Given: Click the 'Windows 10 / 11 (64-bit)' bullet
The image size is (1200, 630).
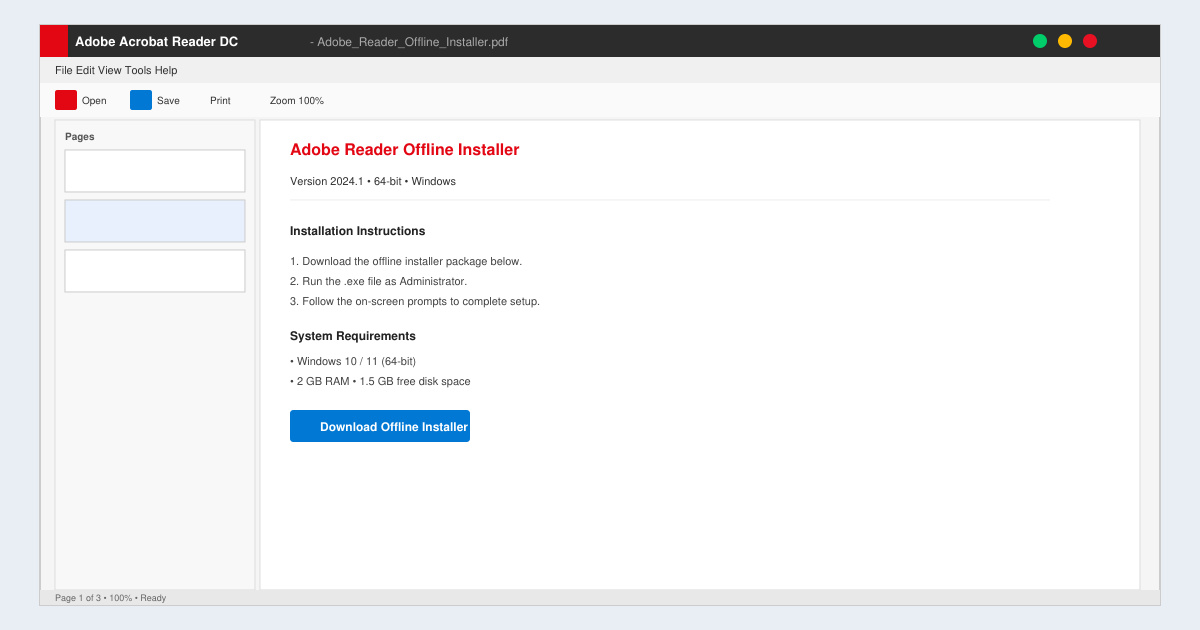Looking at the screenshot, I should tap(353, 361).
